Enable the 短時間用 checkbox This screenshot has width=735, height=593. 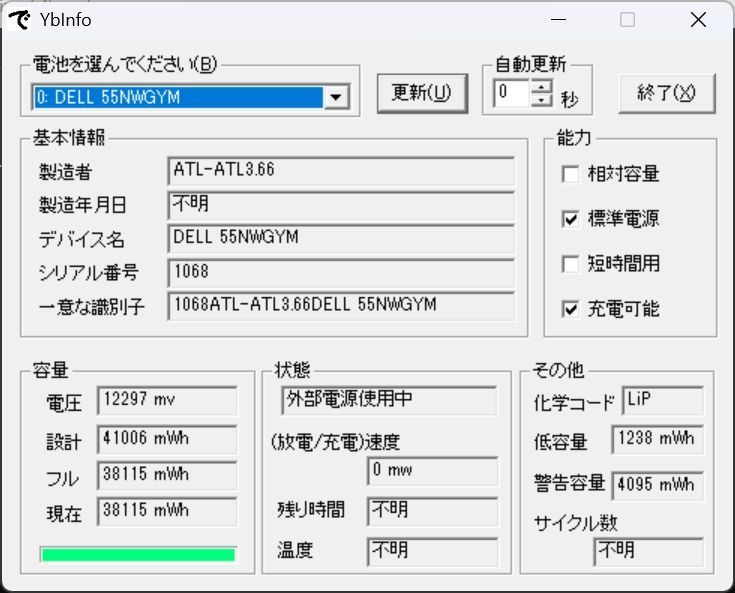point(571,264)
